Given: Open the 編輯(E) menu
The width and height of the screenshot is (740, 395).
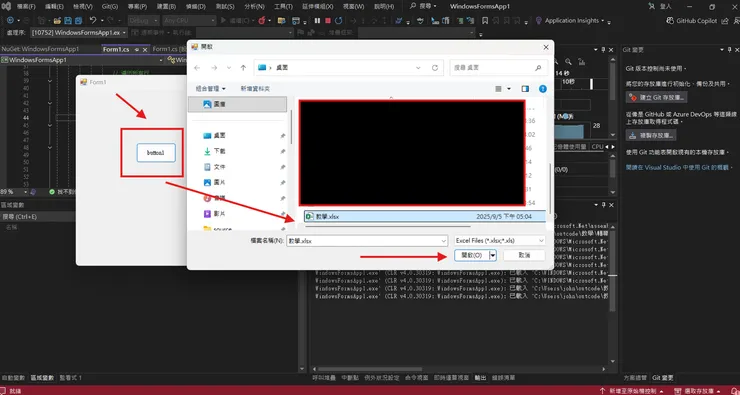Looking at the screenshot, I should [x=54, y=7].
